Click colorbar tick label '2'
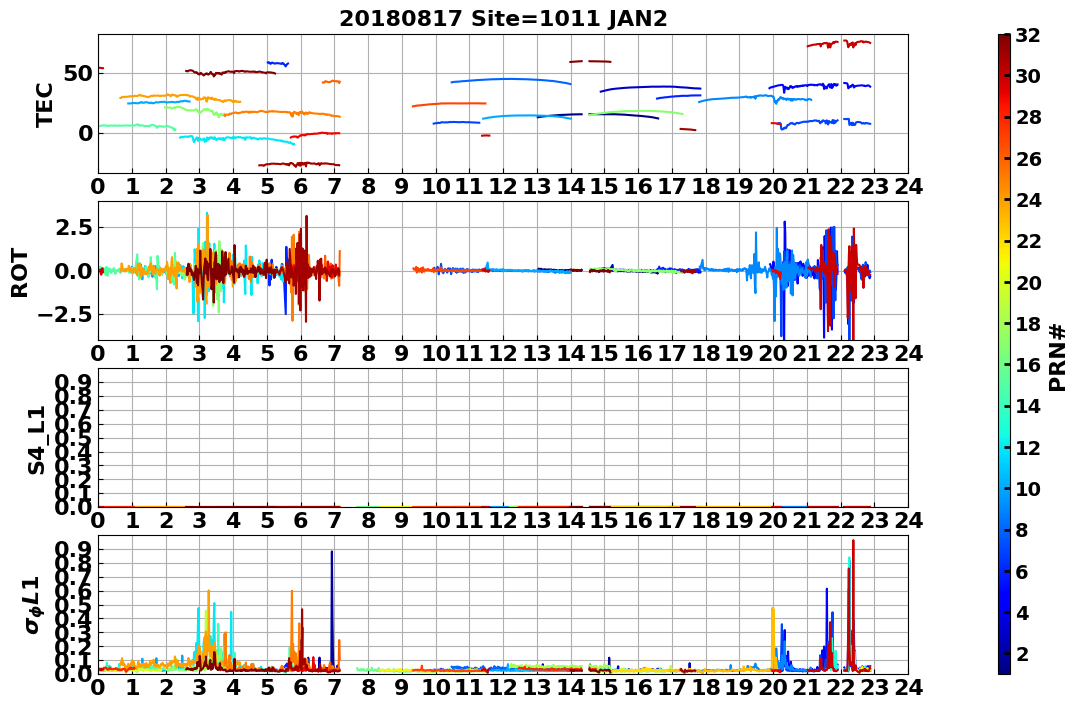The width and height of the screenshot is (1077, 709). [x=1022, y=653]
